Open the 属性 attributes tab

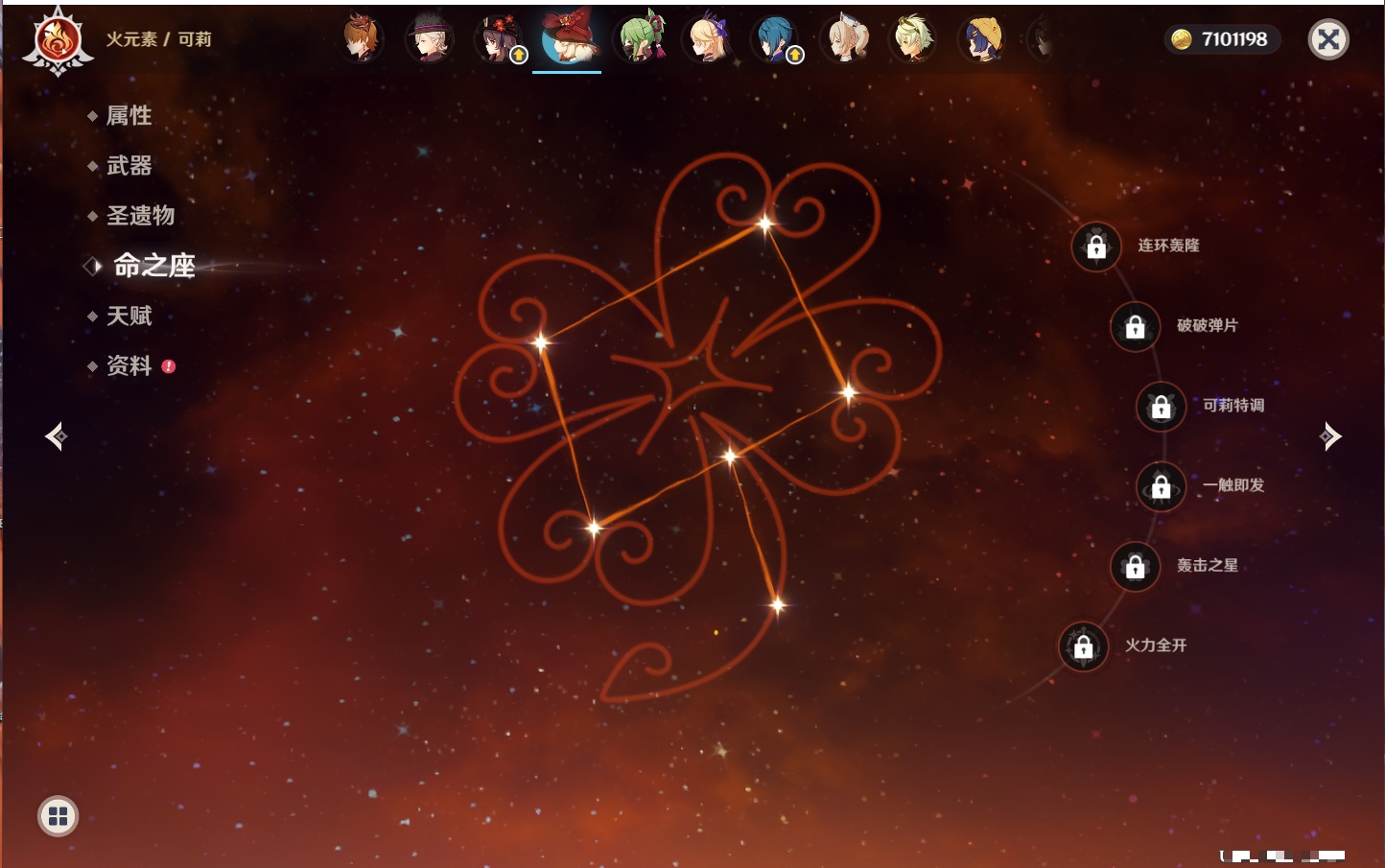tap(129, 115)
